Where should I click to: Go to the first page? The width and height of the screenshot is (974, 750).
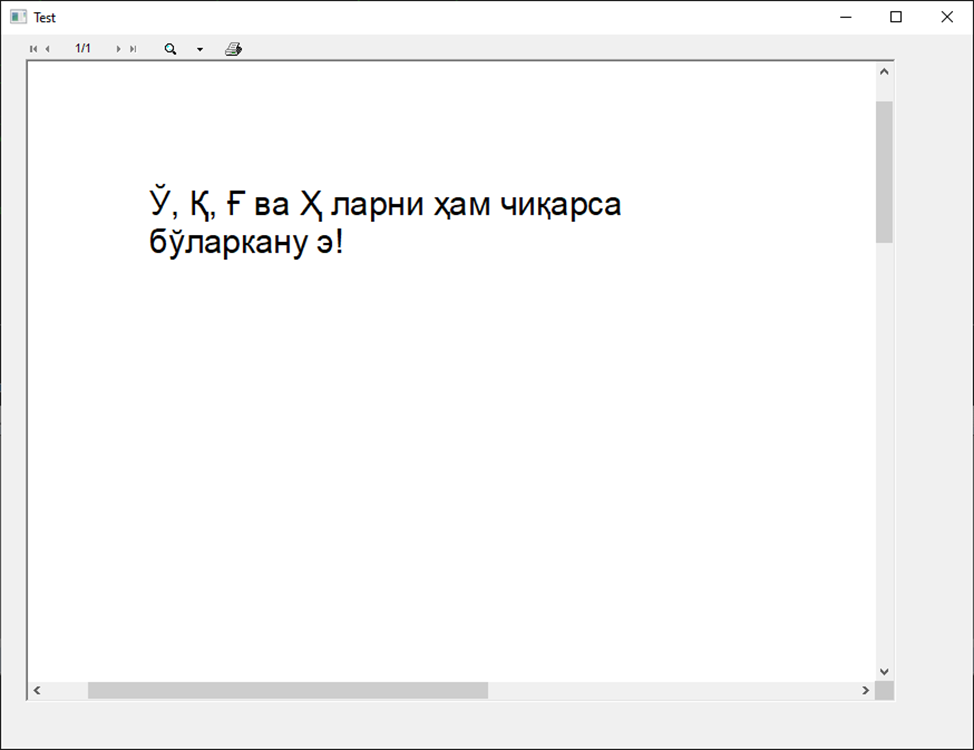pyautogui.click(x=34, y=49)
